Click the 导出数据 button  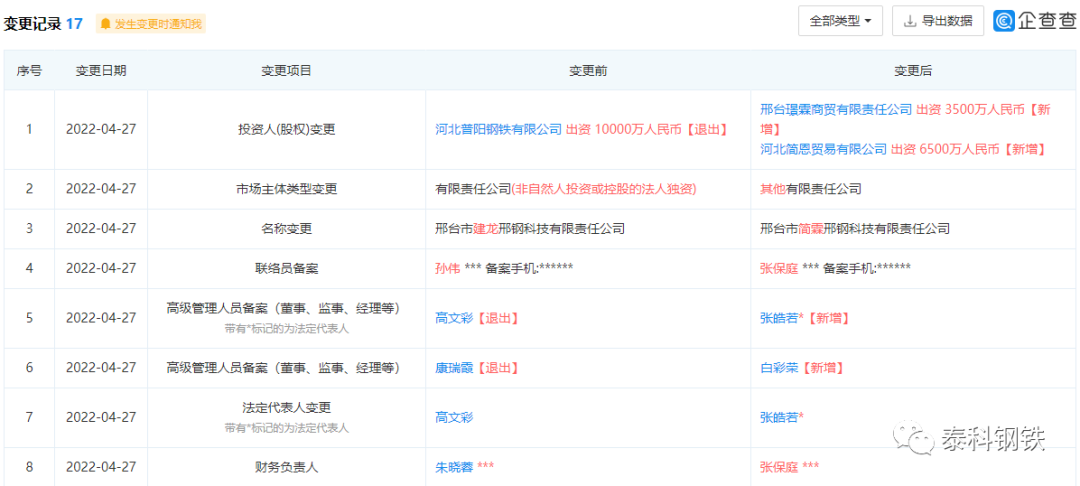(937, 20)
